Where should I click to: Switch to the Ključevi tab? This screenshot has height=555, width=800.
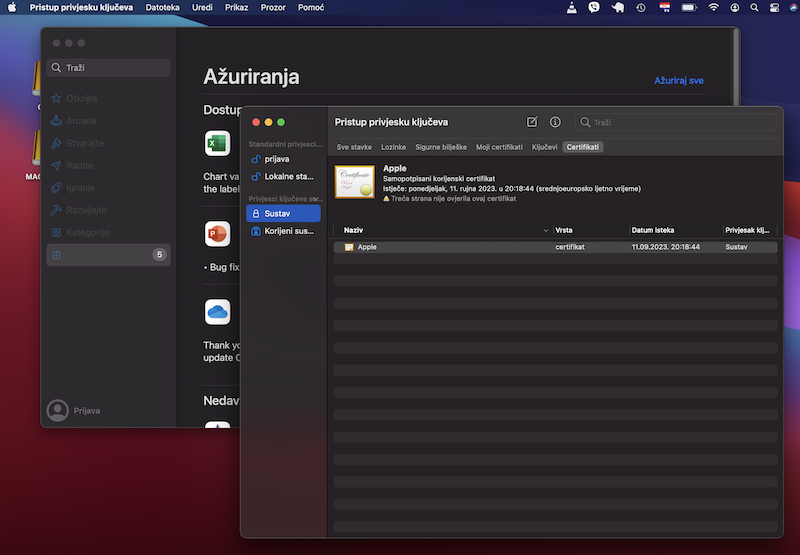[x=544, y=147]
